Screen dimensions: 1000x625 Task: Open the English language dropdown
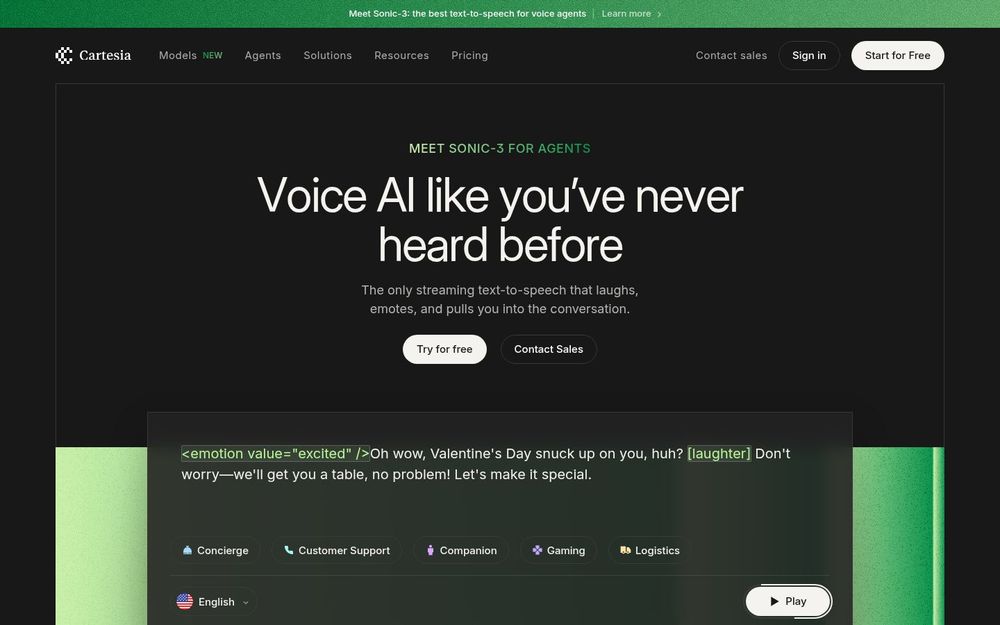pyautogui.click(x=214, y=601)
